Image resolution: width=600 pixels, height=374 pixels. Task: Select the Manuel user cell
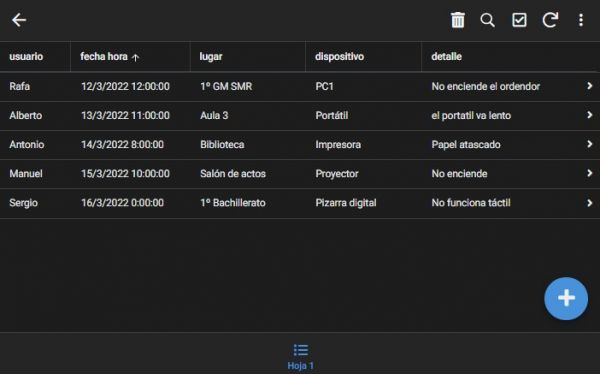26,174
